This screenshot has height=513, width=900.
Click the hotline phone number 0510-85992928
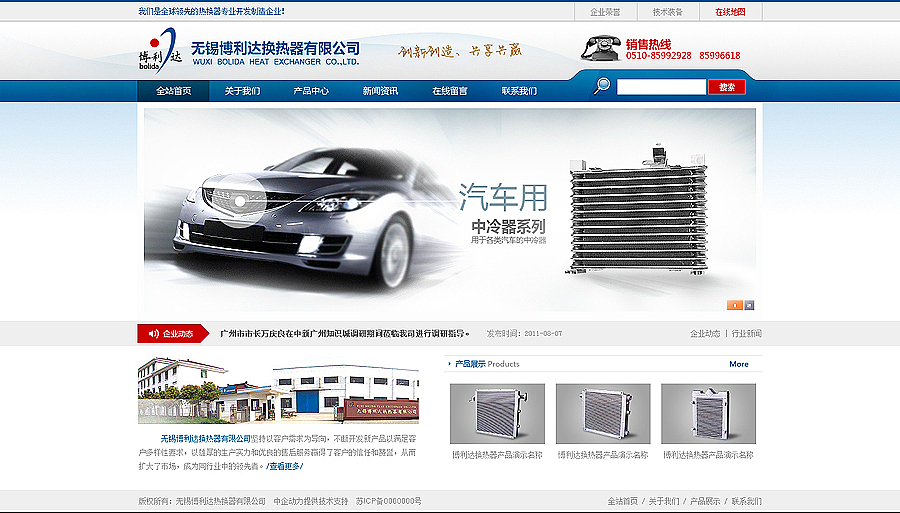(x=658, y=56)
